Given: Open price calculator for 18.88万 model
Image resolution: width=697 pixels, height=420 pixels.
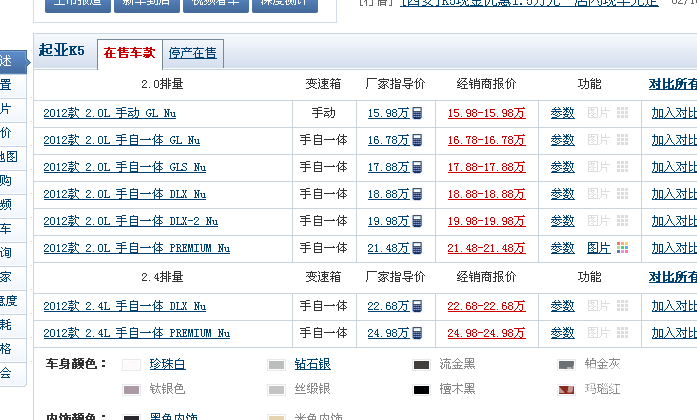Looking at the screenshot, I should coord(417,194).
